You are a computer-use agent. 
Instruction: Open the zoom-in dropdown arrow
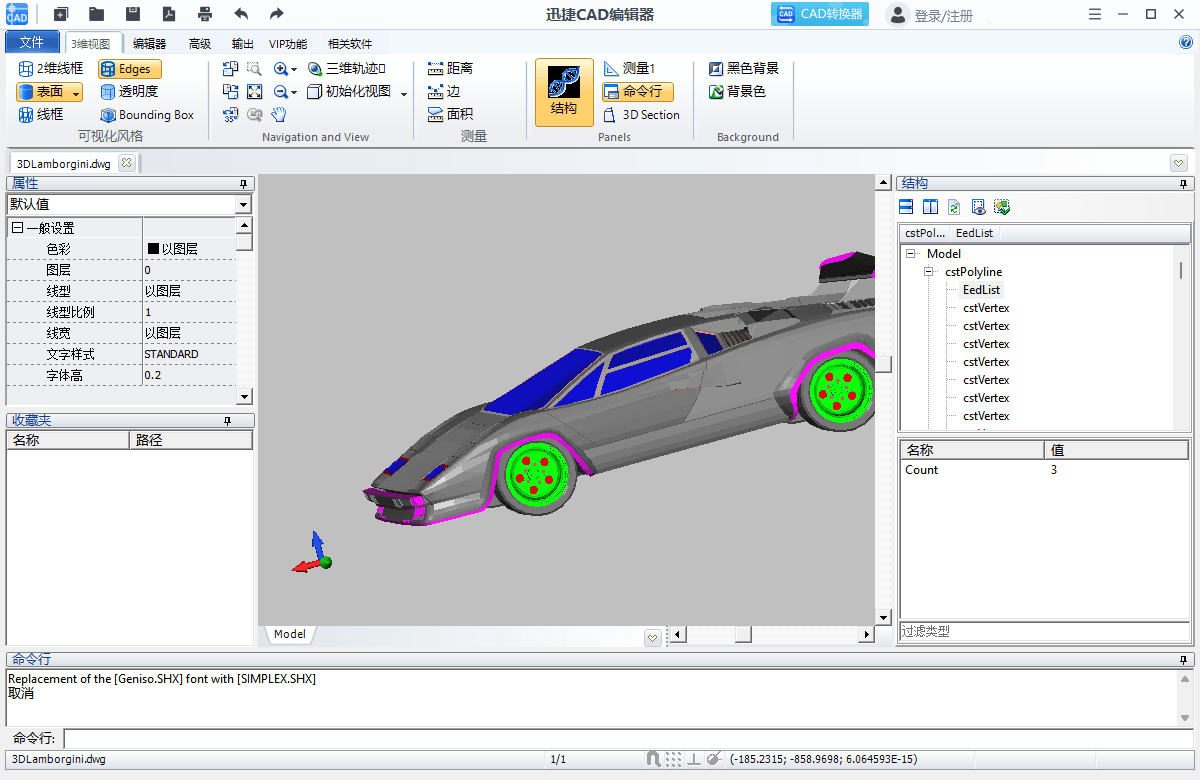click(294, 70)
